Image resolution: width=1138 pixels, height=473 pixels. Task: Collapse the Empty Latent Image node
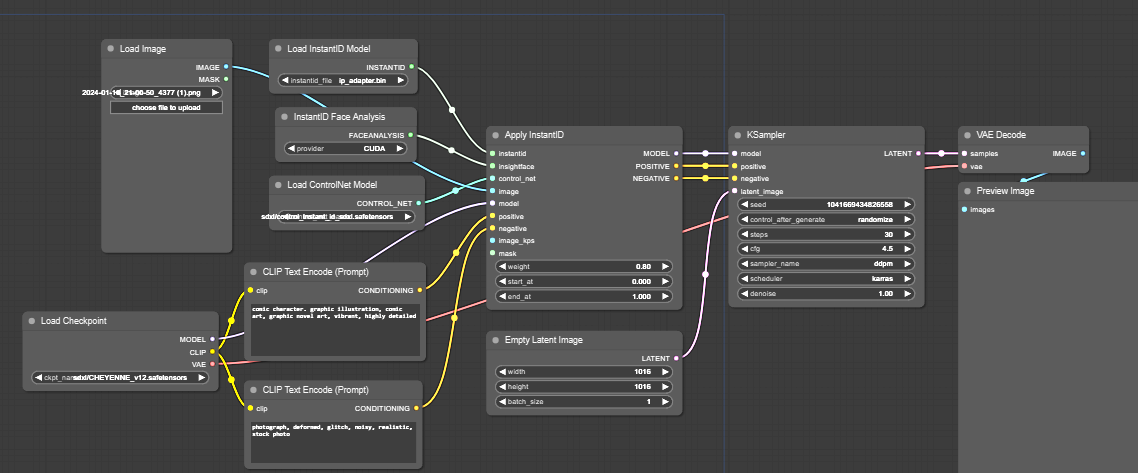point(497,340)
